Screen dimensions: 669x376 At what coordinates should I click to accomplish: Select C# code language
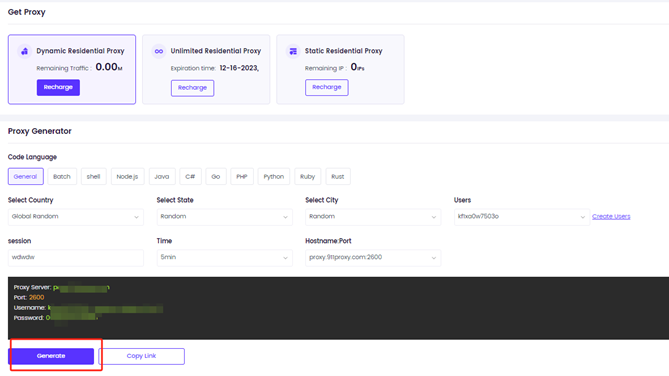tap(190, 177)
